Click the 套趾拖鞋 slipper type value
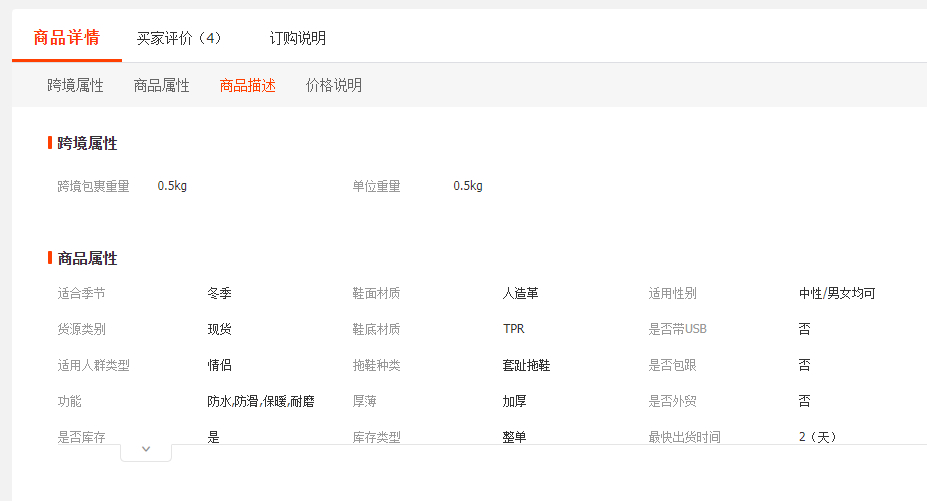This screenshot has height=501, width=927. [x=526, y=365]
